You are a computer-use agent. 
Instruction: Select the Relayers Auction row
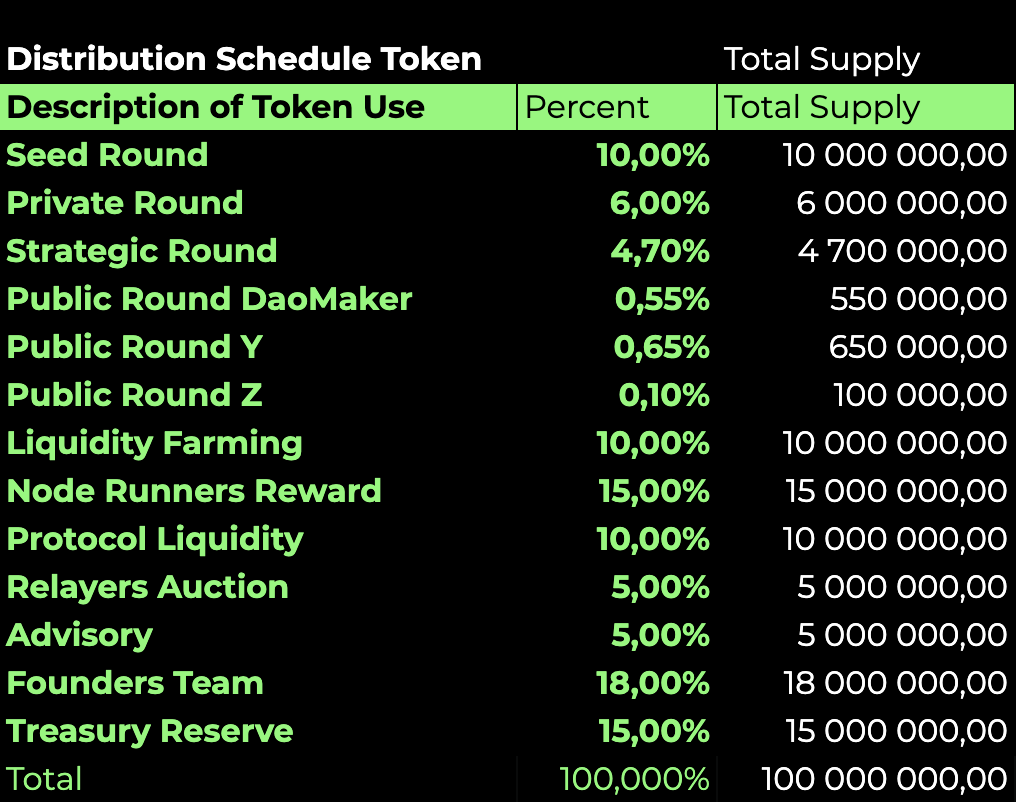tap(508, 587)
